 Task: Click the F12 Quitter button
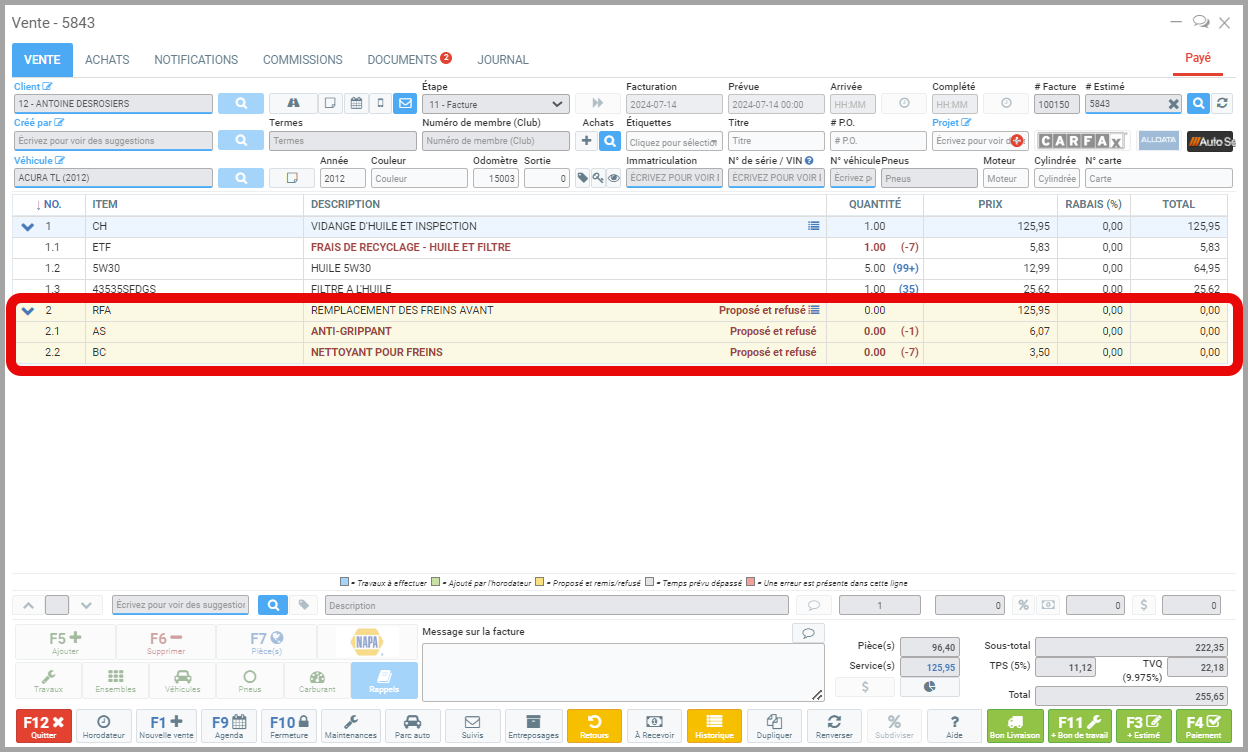[x=44, y=726]
